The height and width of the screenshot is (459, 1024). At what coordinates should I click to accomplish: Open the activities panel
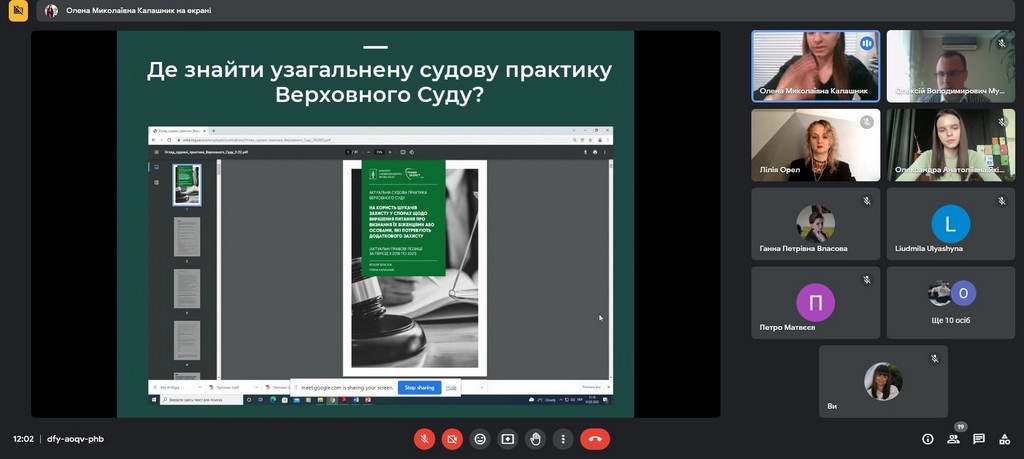1004,439
